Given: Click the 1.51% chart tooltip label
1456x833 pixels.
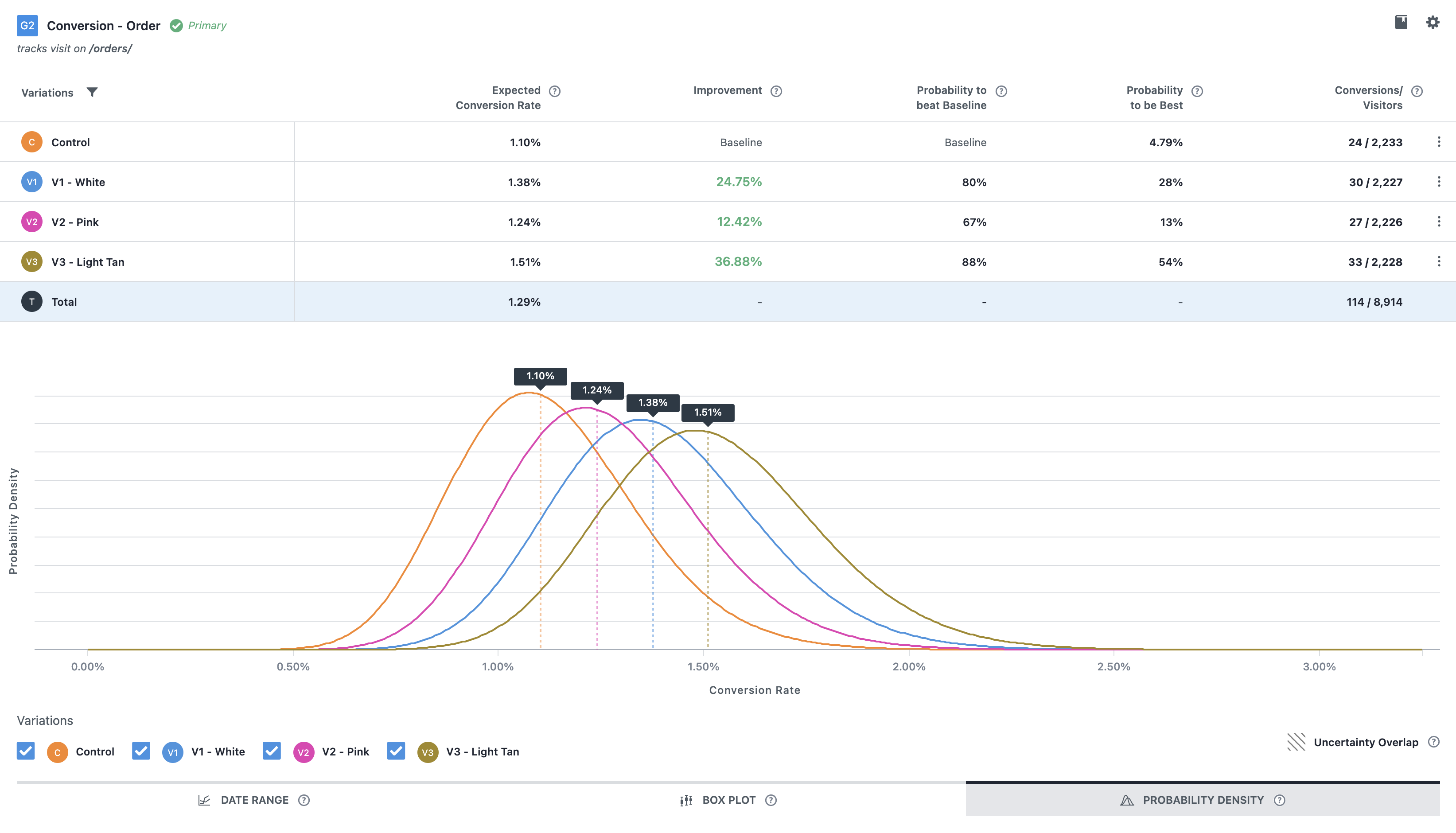Looking at the screenshot, I should pyautogui.click(x=708, y=413).
